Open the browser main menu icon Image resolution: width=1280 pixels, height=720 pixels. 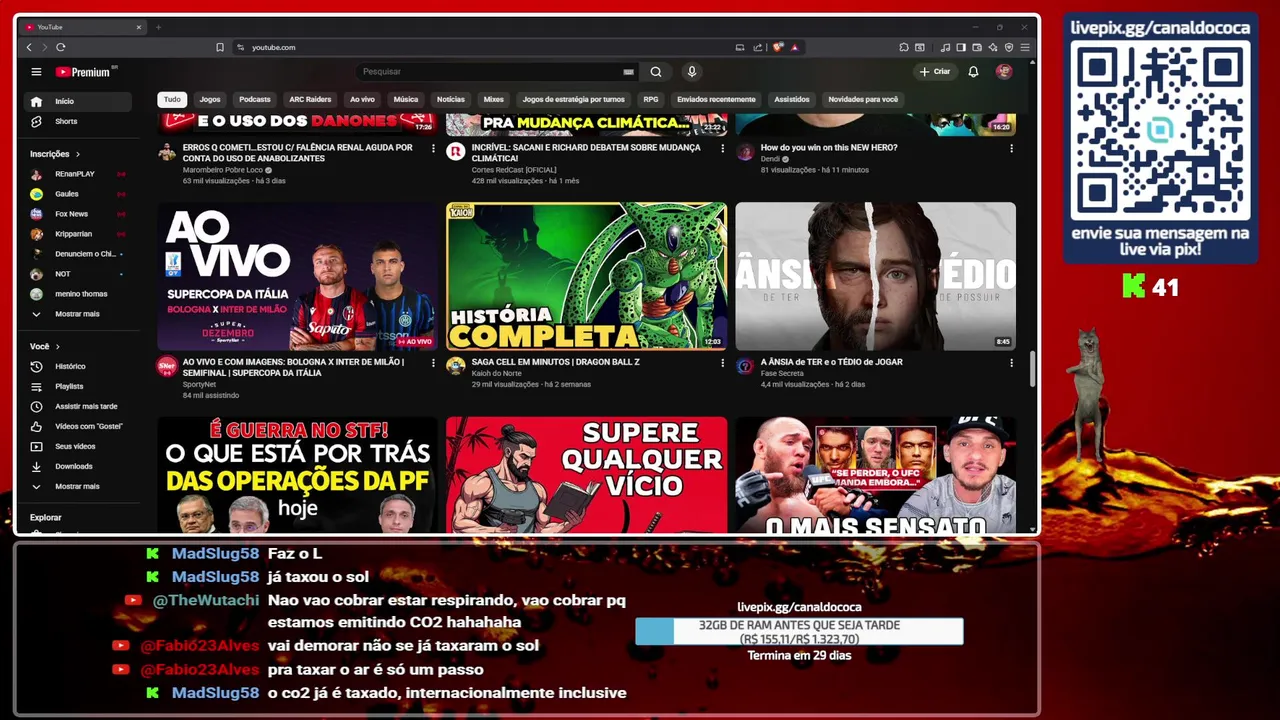pyautogui.click(x=1025, y=47)
